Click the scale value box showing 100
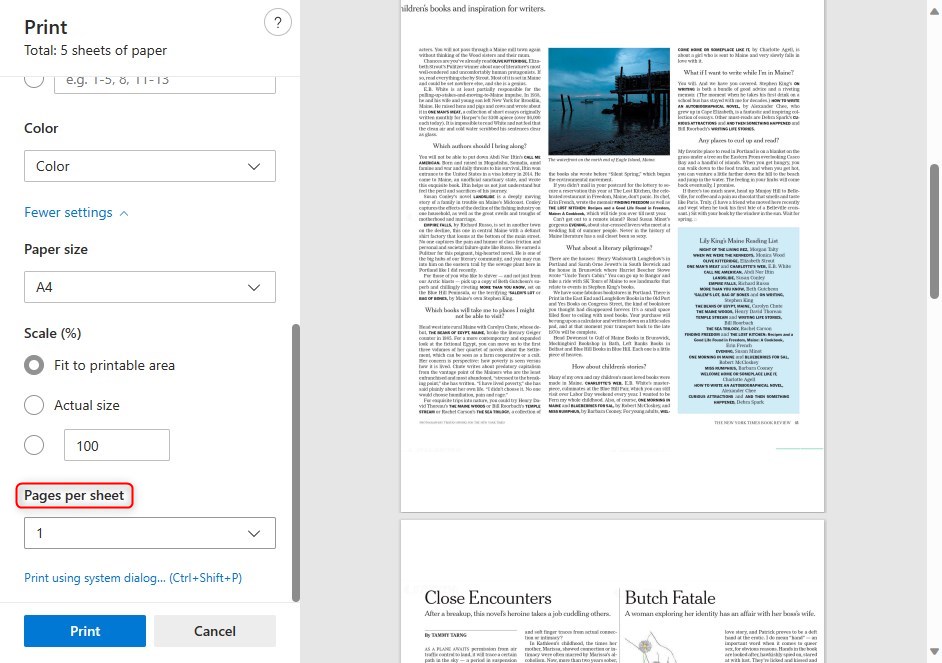Viewport: 942px width, 663px height. click(116, 444)
